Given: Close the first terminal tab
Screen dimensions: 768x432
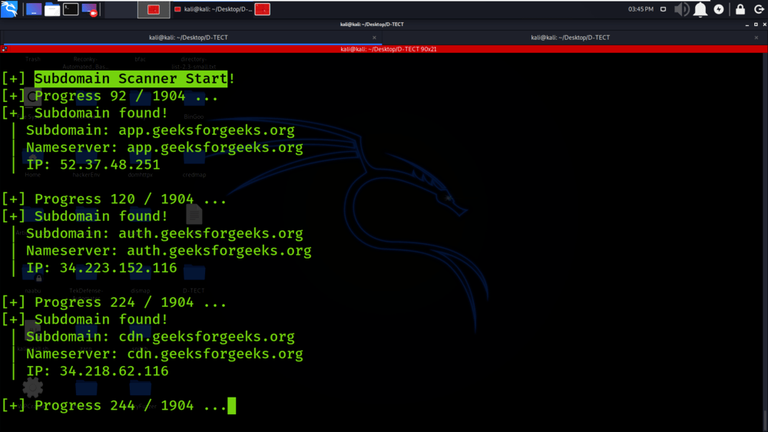Looking at the screenshot, I should (374, 38).
